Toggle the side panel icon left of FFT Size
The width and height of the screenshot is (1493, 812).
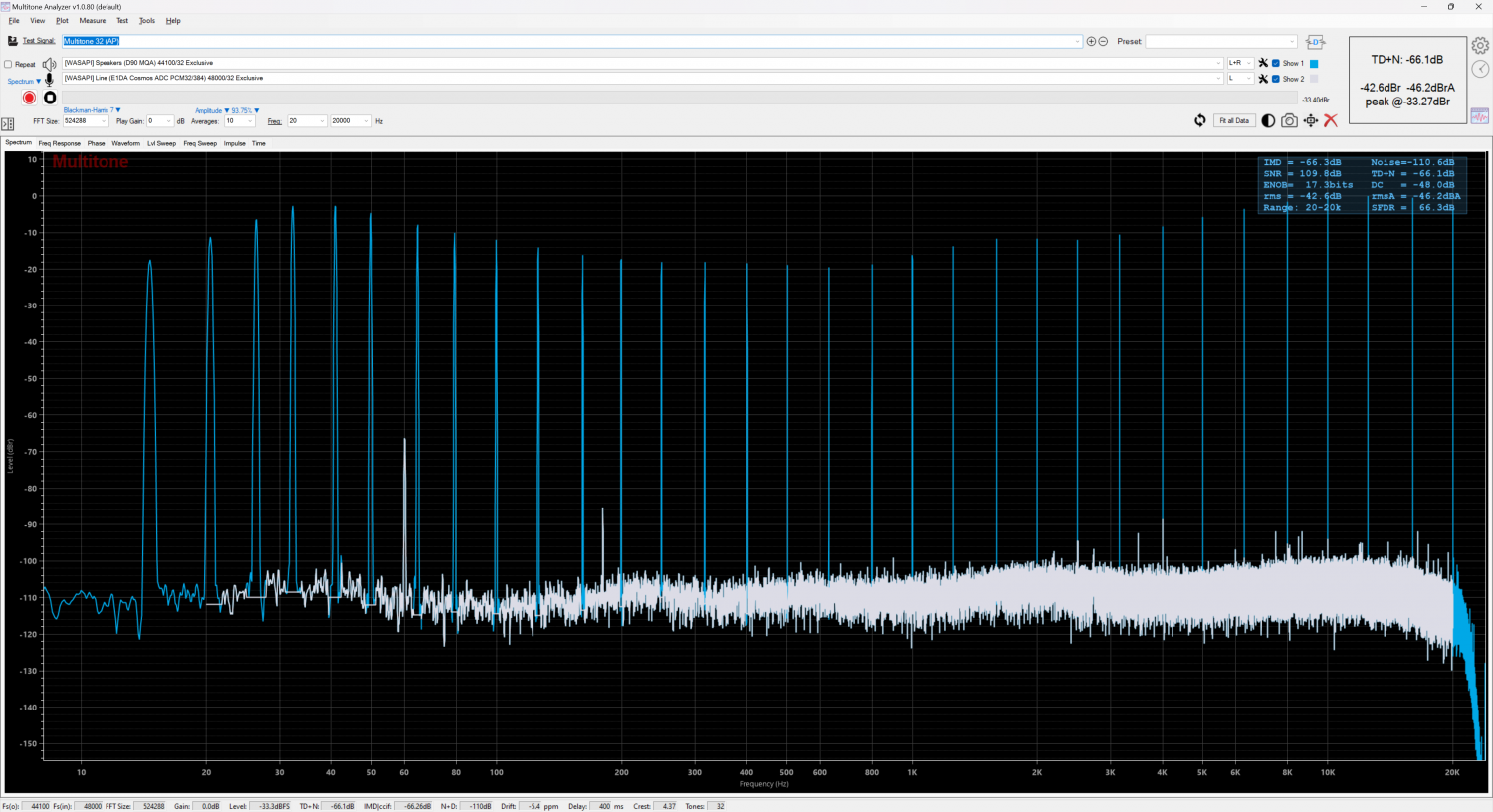[7, 124]
